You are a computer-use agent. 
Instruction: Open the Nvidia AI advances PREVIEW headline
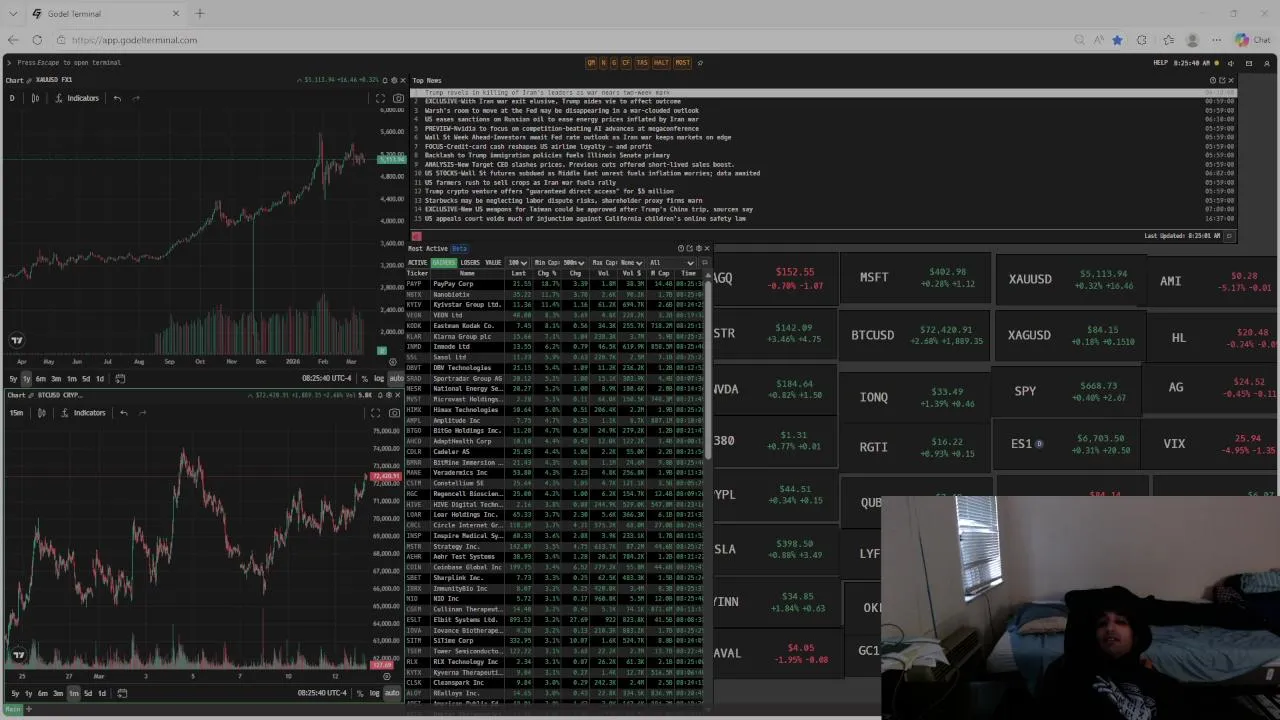click(561, 128)
